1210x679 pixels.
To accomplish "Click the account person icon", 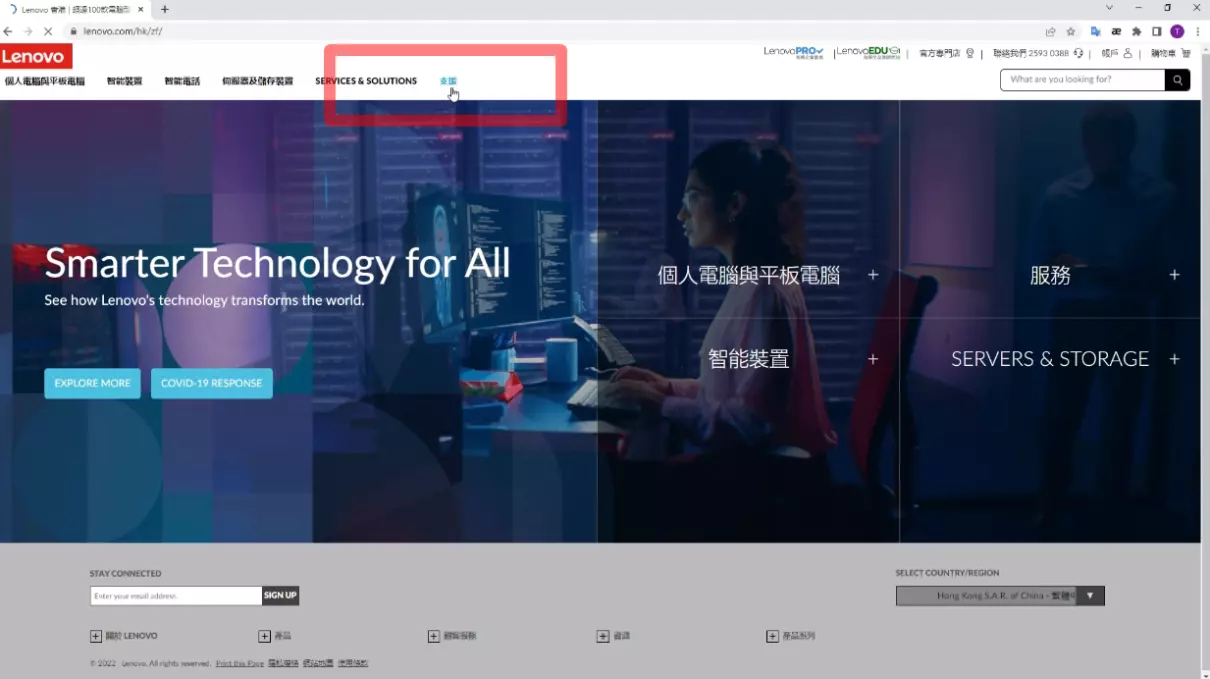I will (1128, 53).
